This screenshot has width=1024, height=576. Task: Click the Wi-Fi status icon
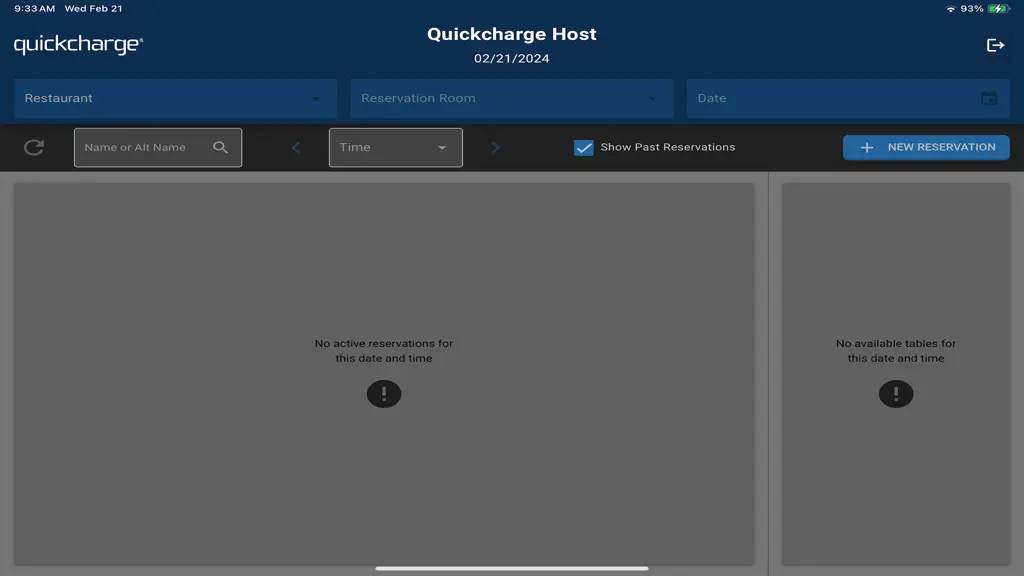pos(951,8)
